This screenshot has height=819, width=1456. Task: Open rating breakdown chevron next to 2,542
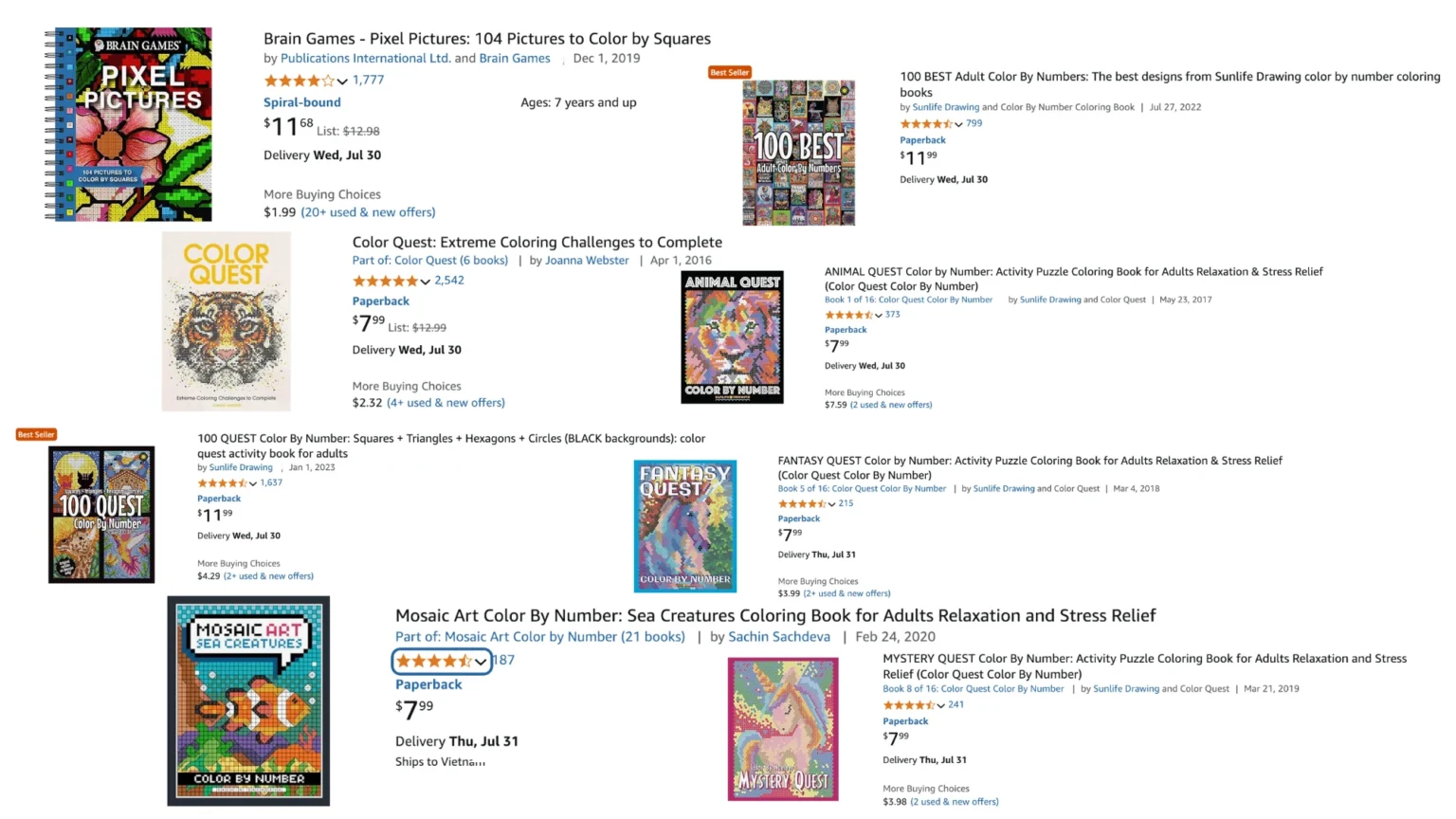[x=425, y=282]
